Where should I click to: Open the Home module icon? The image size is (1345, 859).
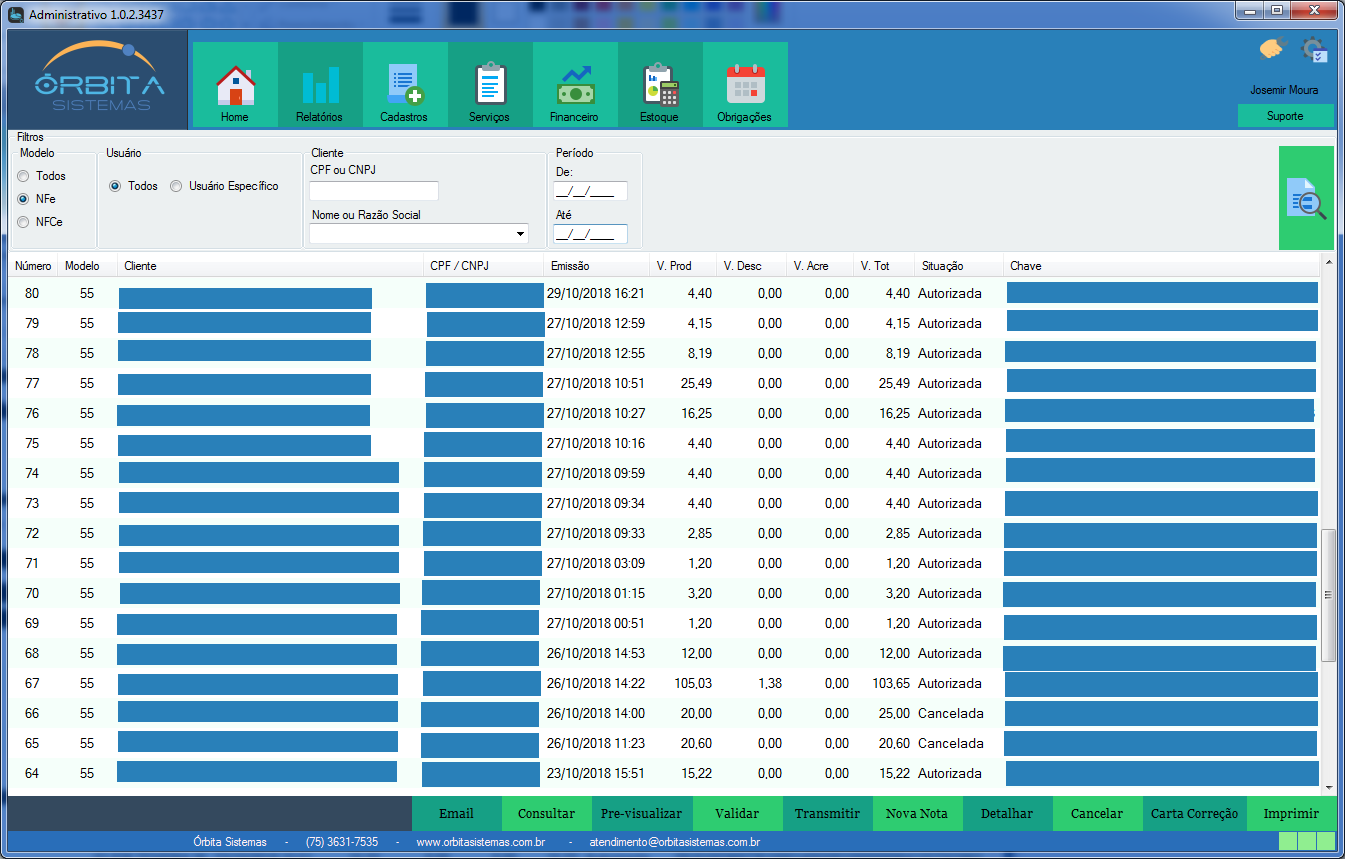tap(235, 86)
